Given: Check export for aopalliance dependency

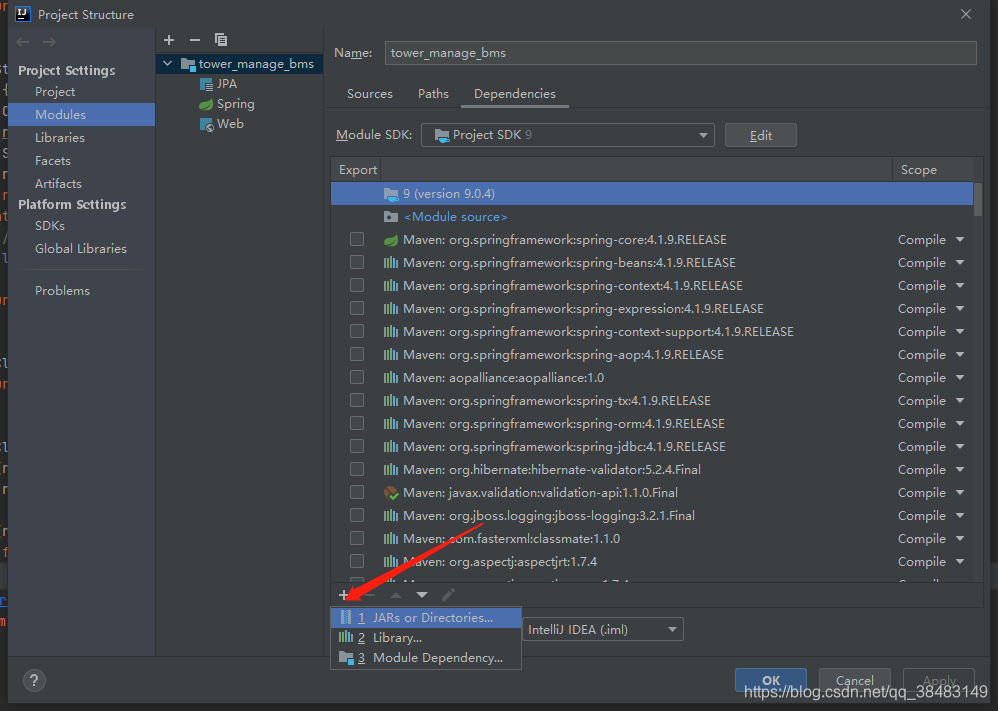Looking at the screenshot, I should [x=357, y=377].
